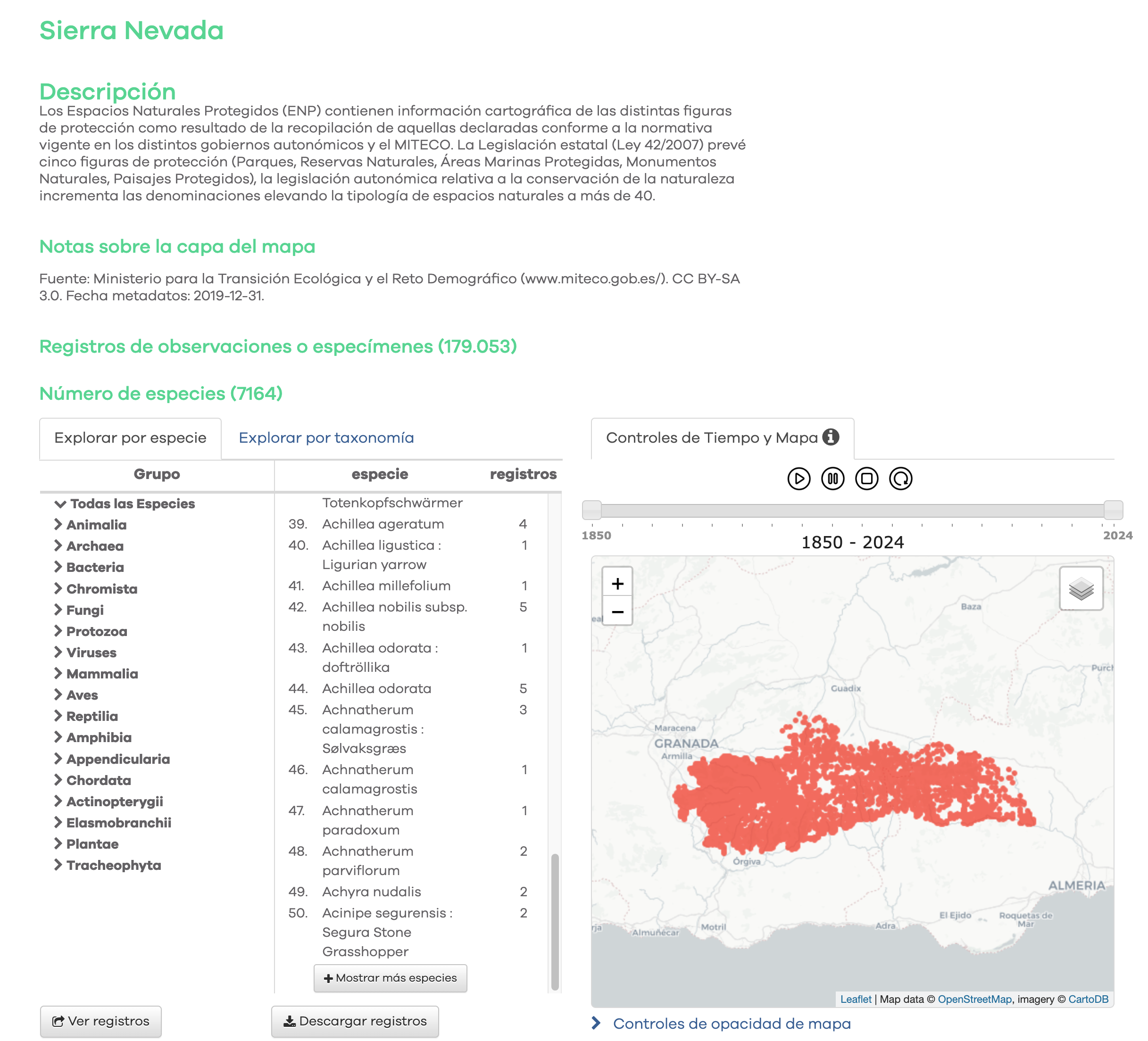Pause the time animation
The image size is (1148, 1041).
832,479
